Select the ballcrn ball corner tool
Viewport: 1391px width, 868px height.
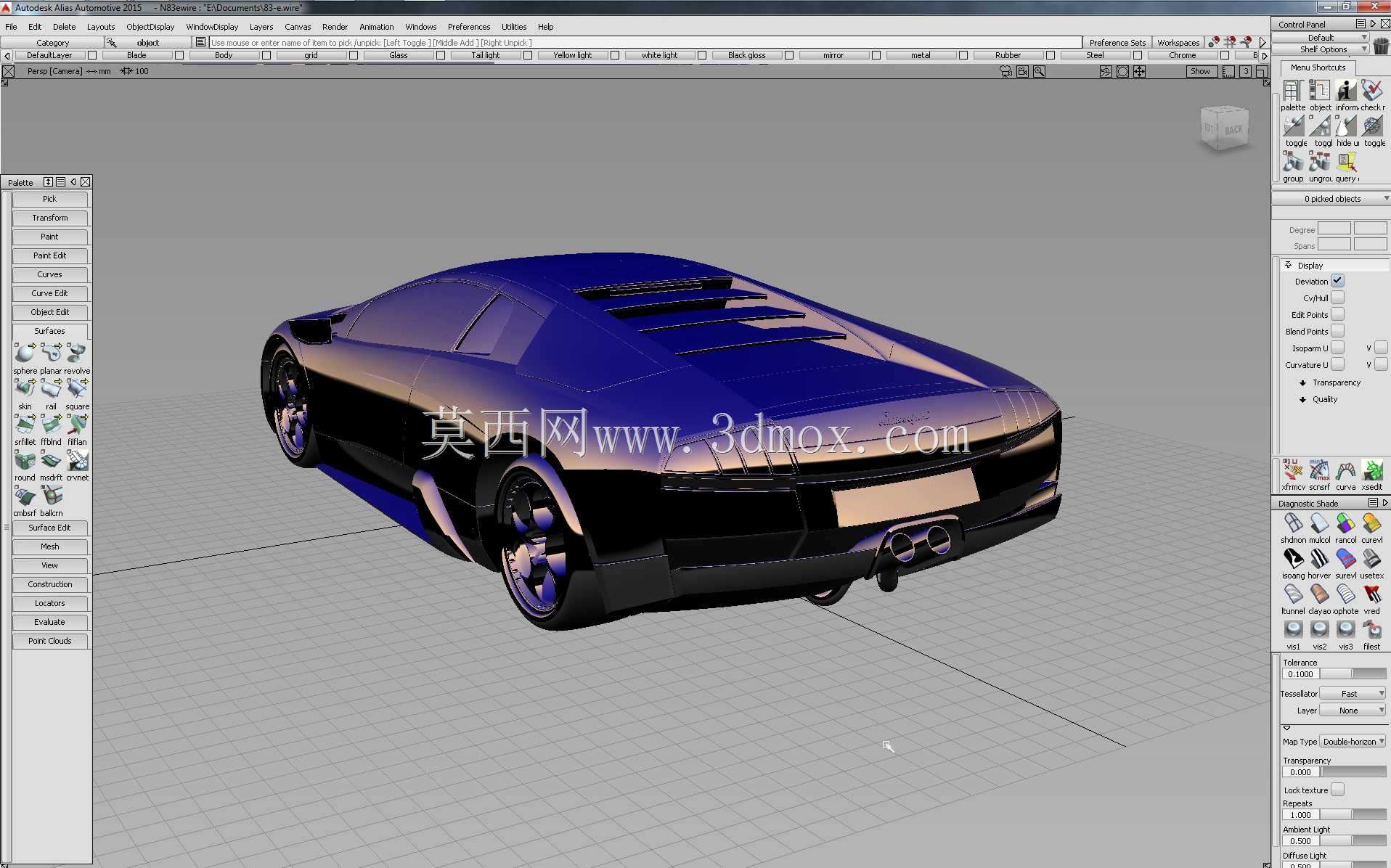click(51, 496)
